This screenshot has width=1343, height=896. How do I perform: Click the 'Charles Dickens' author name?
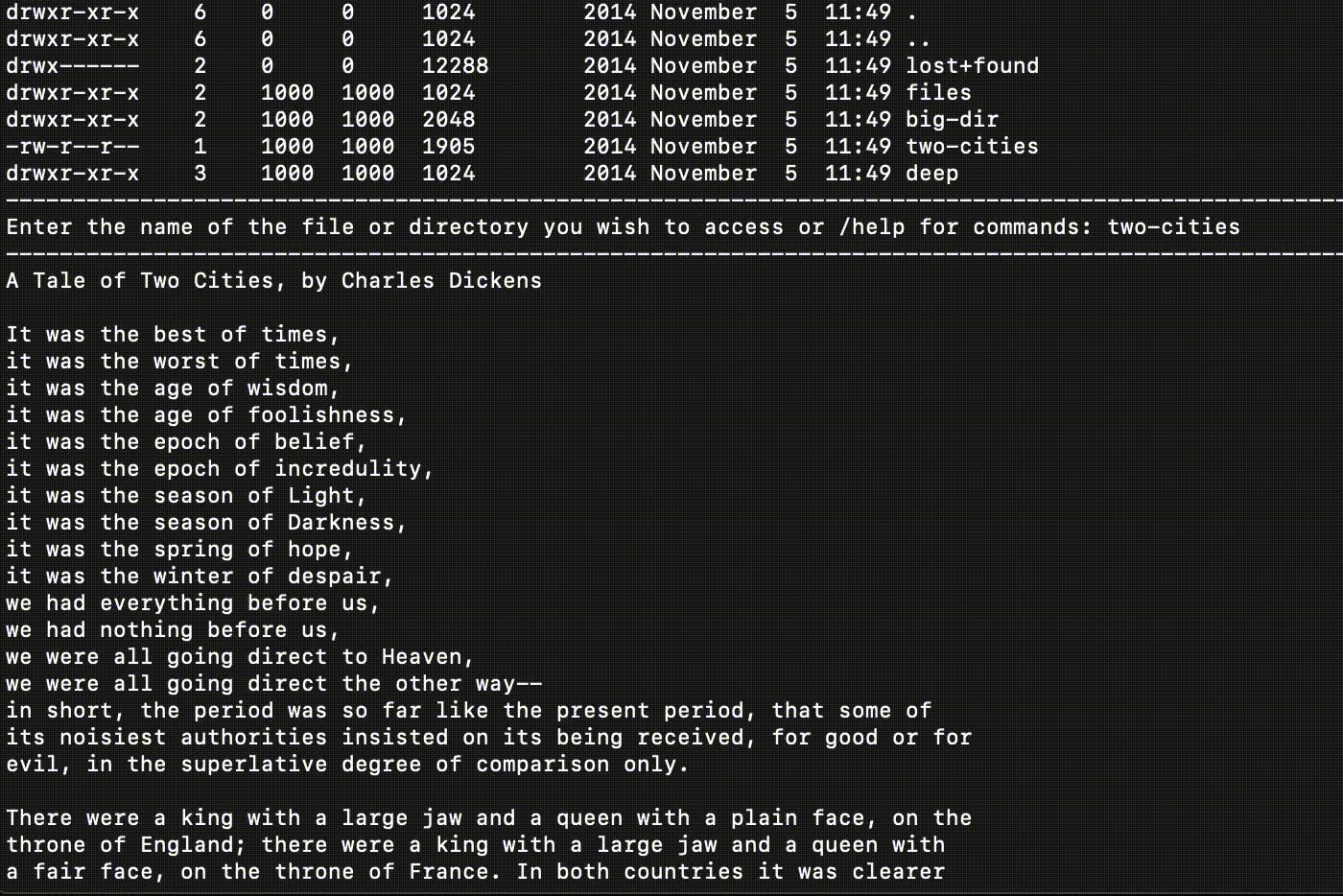(x=441, y=281)
